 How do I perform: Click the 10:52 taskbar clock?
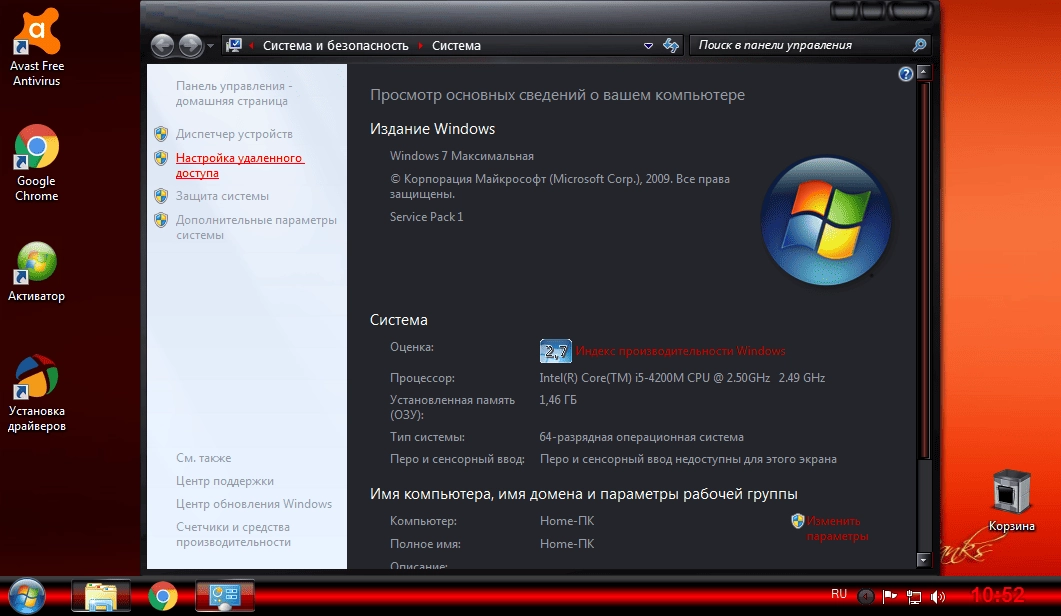pyautogui.click(x=997, y=595)
